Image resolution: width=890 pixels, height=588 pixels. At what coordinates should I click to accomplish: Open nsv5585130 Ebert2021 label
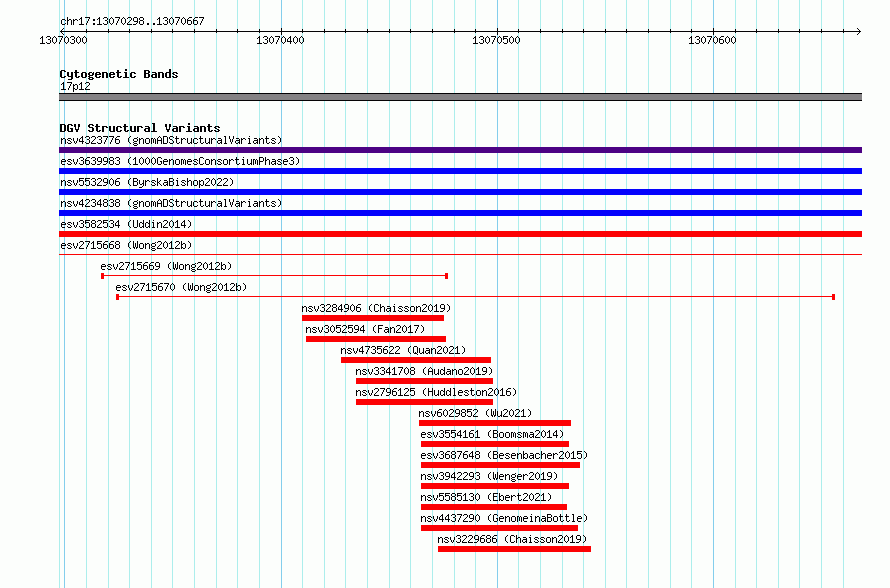tap(486, 497)
